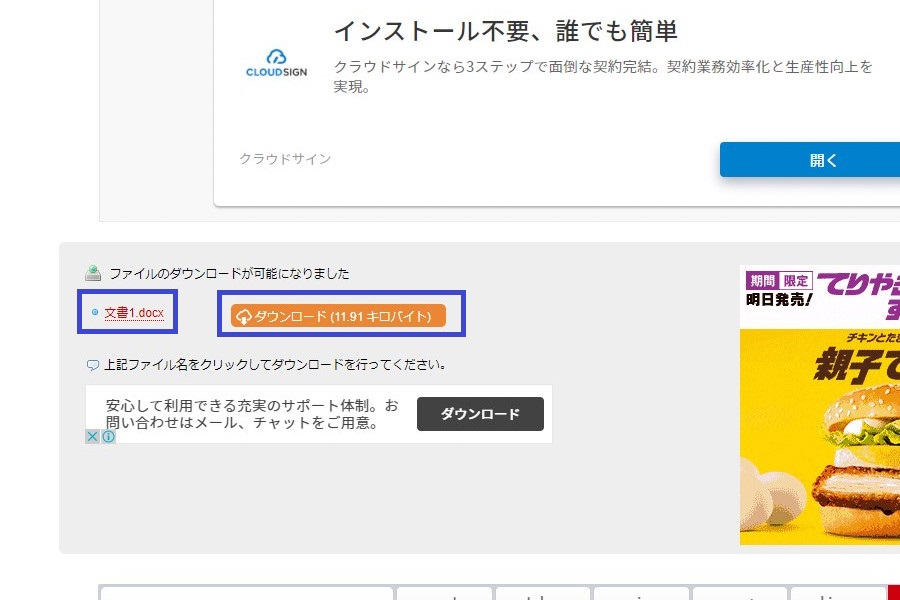Viewport: 900px width, 600px height.
Task: Click the CloudSign logo in the ad
Action: click(x=276, y=64)
